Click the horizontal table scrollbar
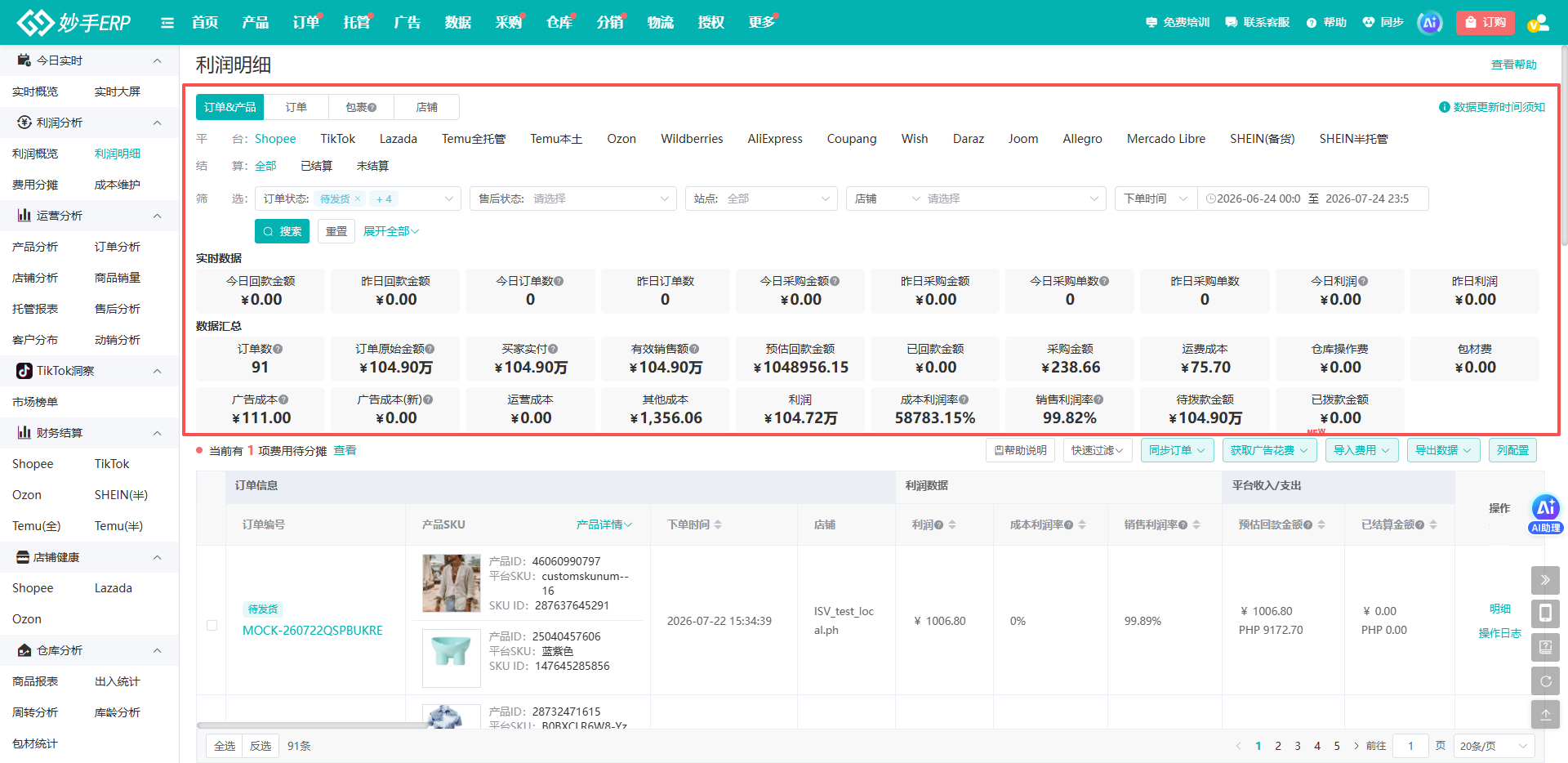The height and width of the screenshot is (763, 1568). click(x=314, y=725)
